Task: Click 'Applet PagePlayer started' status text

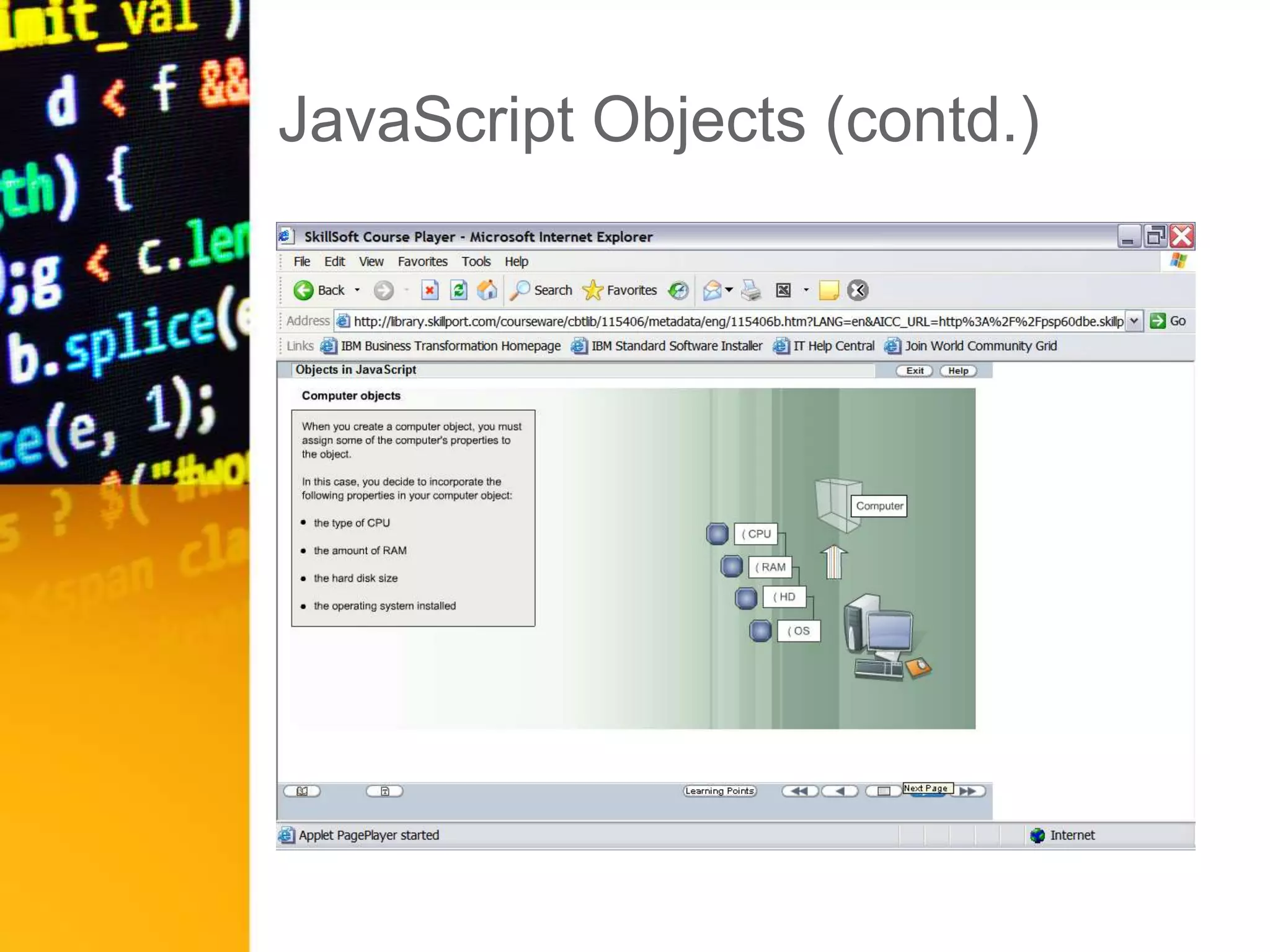Action: tap(369, 835)
